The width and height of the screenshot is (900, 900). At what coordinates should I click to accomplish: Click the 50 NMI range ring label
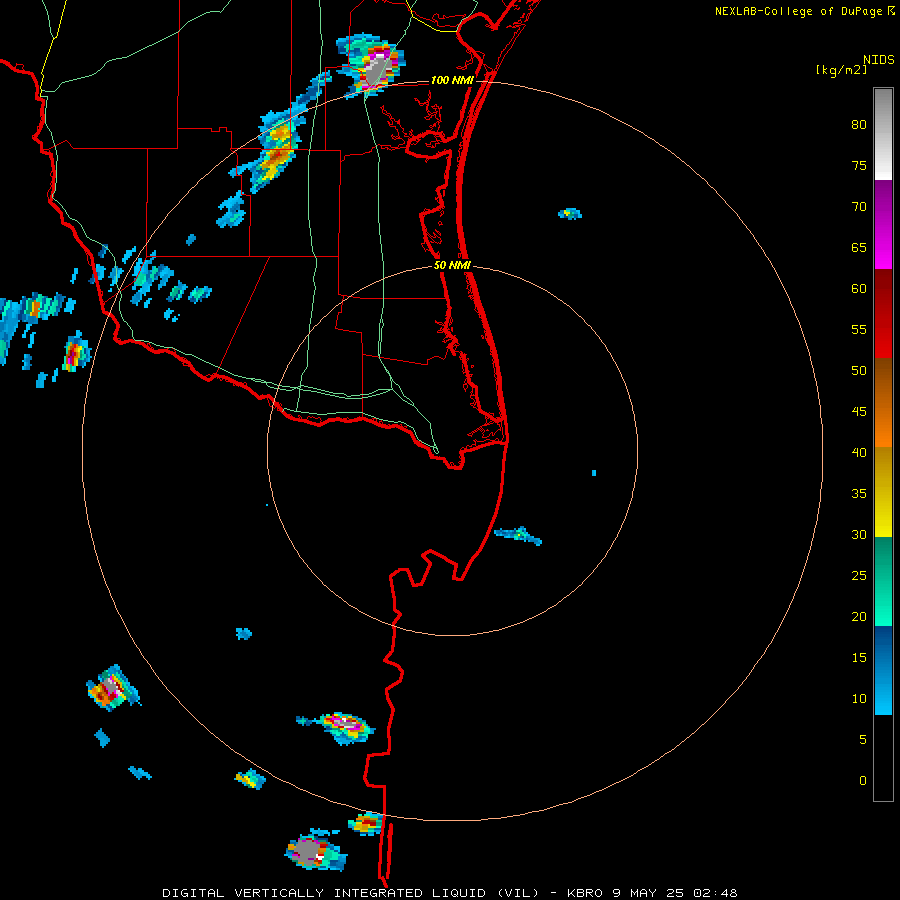(452, 265)
